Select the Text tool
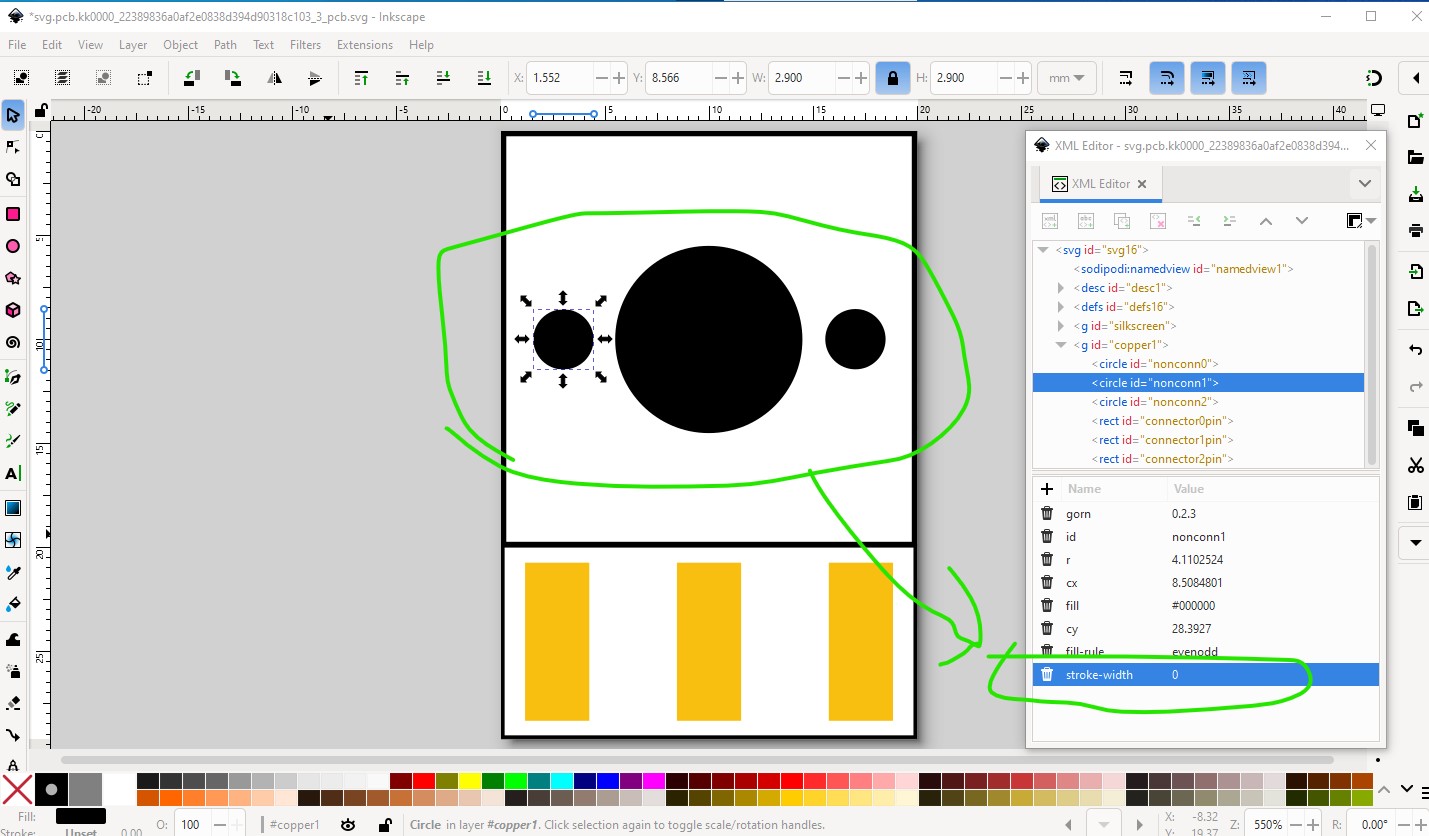The height and width of the screenshot is (836, 1429). [x=13, y=474]
